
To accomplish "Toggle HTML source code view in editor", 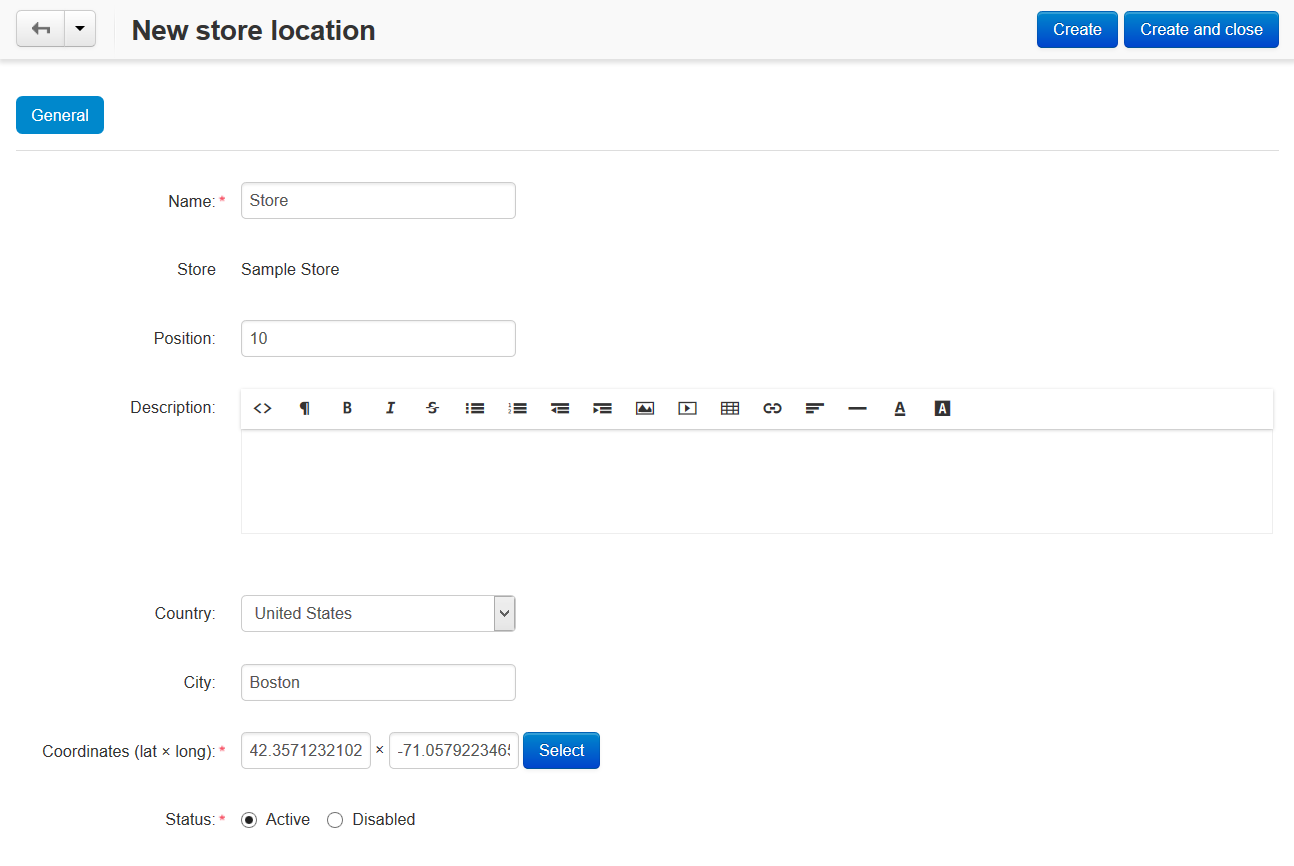I will tap(262, 408).
